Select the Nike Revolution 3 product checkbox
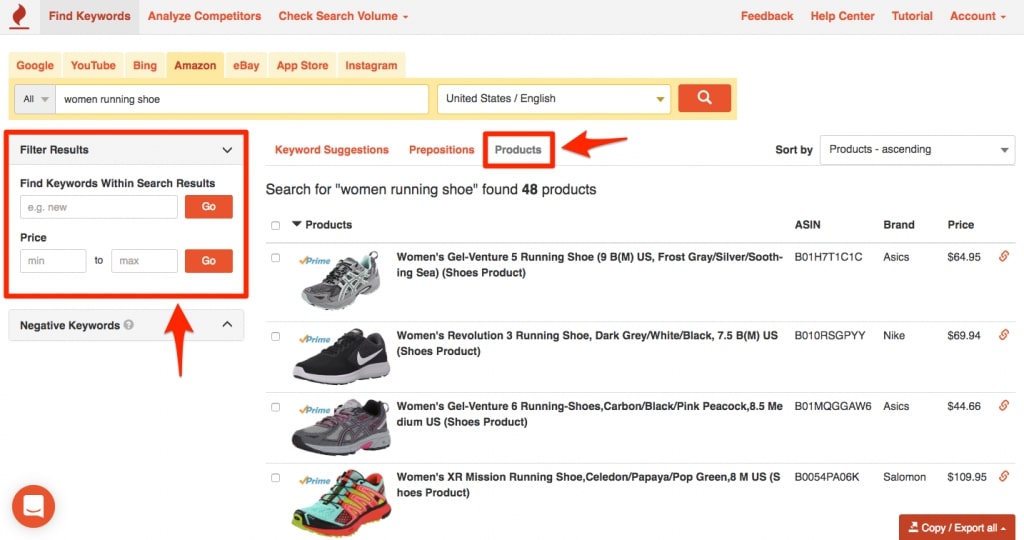Screen dimensions: 1024x540 pos(276,336)
